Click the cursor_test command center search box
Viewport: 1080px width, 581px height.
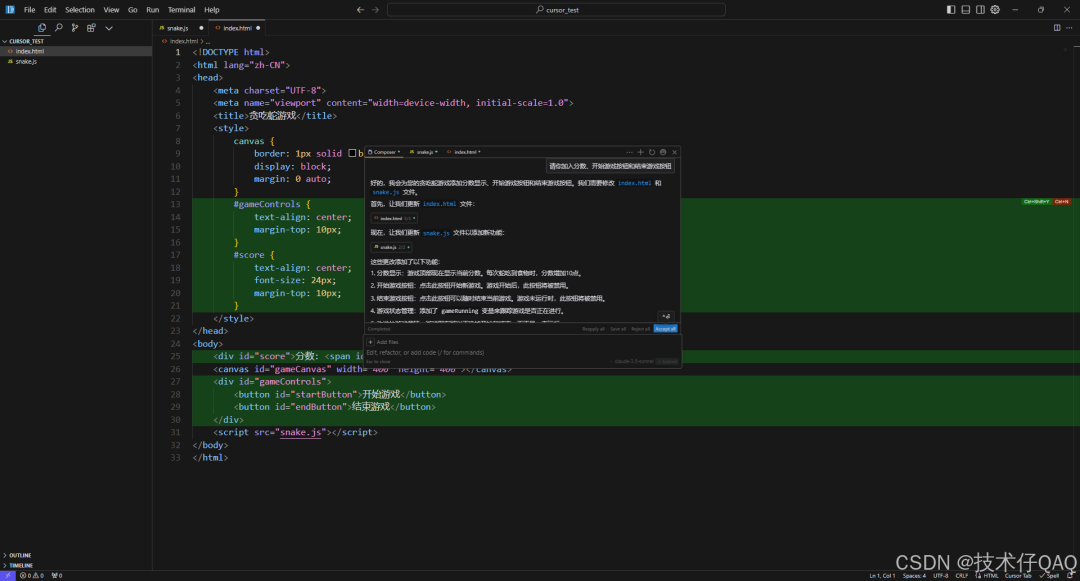point(557,10)
